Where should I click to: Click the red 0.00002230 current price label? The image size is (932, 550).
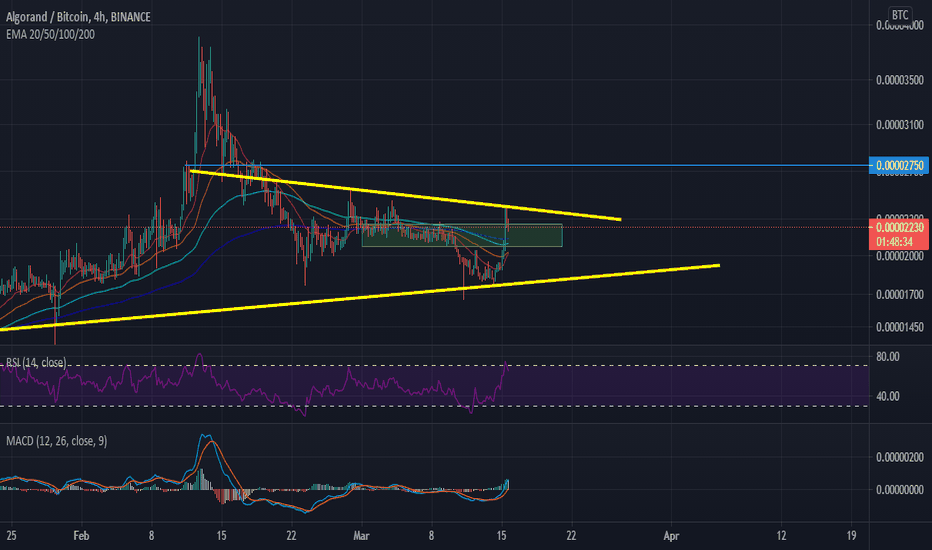click(899, 227)
